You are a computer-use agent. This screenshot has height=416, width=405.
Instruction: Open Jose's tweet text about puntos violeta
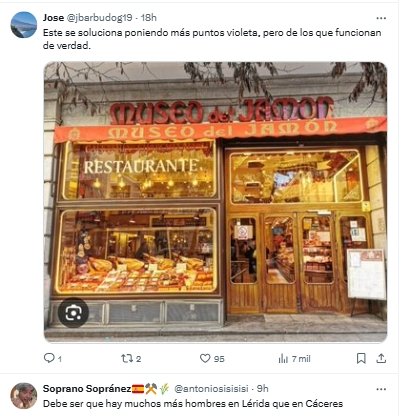212,39
